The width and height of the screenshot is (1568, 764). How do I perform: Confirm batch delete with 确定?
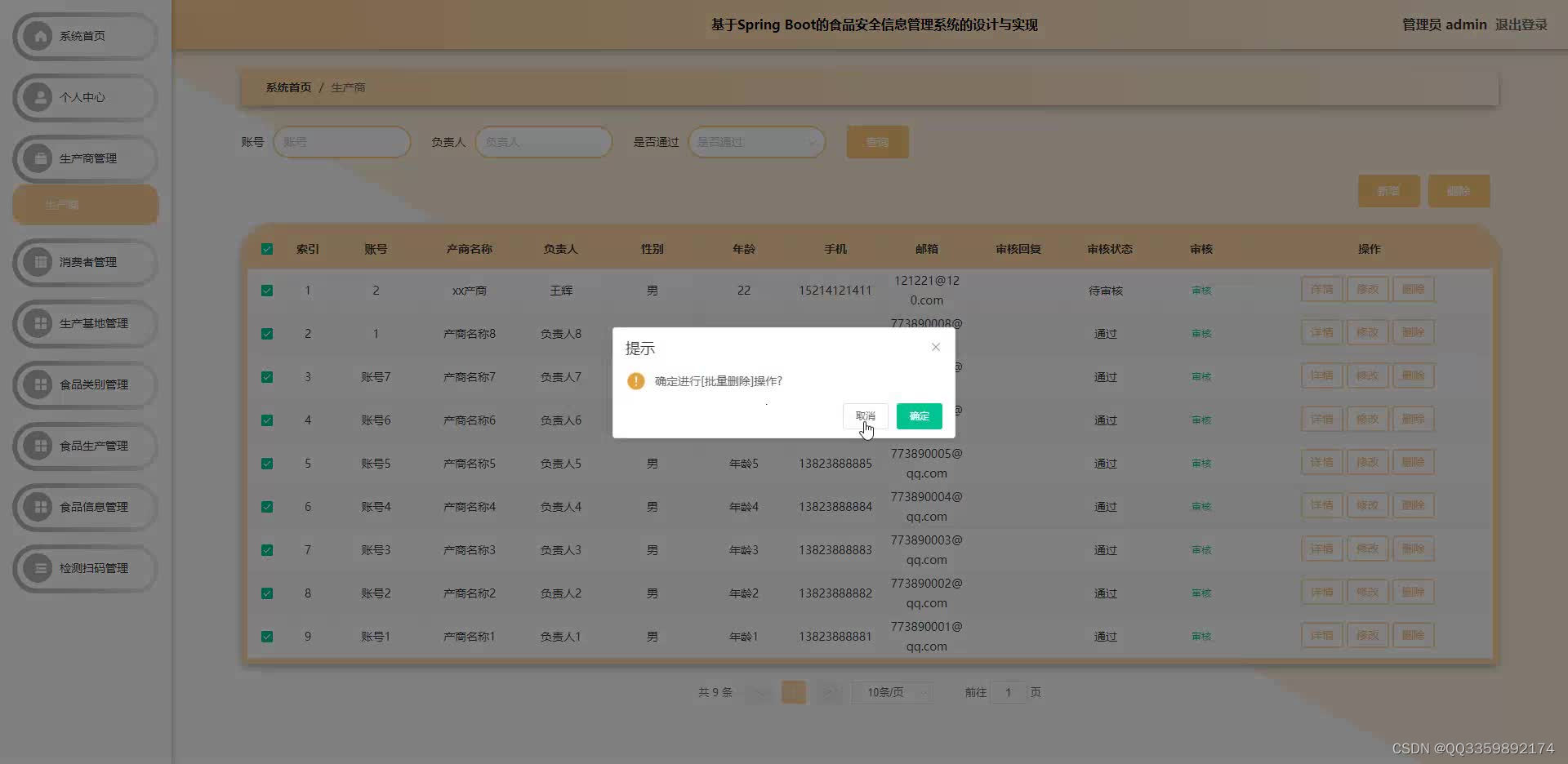click(919, 416)
